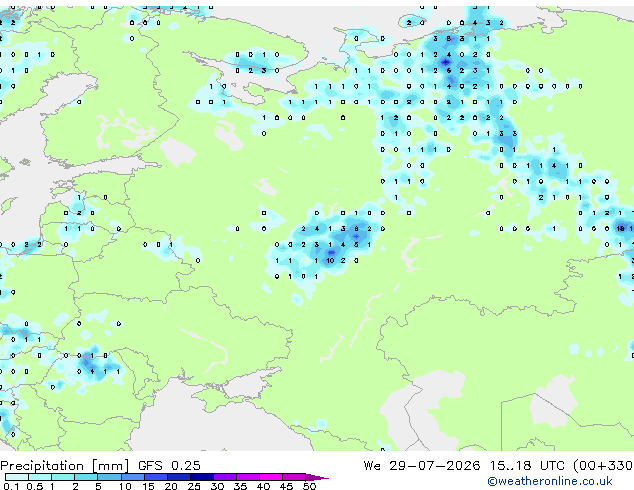Viewport: 634px width, 490px height.
Task: Click the '10' precipitation value in central cluster
Action: [330, 260]
